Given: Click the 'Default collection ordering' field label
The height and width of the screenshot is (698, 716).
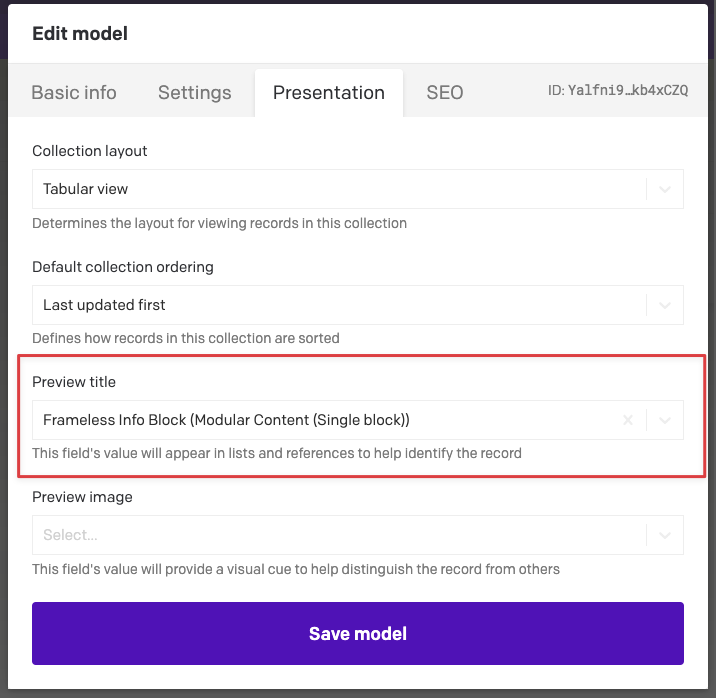Looking at the screenshot, I should click(123, 267).
